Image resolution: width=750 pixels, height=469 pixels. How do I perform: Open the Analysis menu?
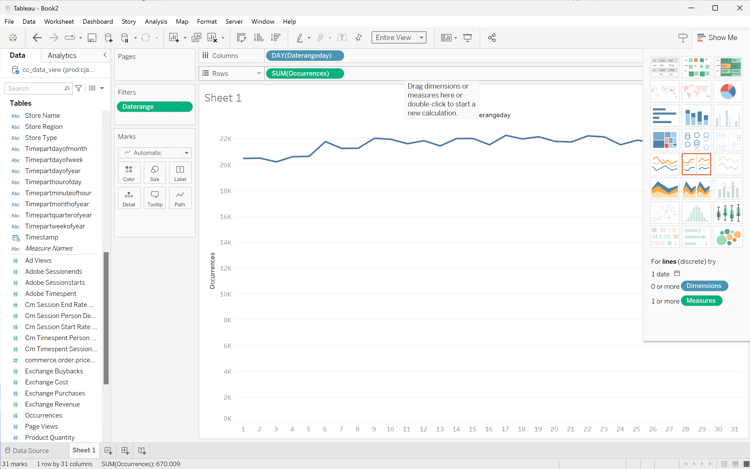point(156,21)
